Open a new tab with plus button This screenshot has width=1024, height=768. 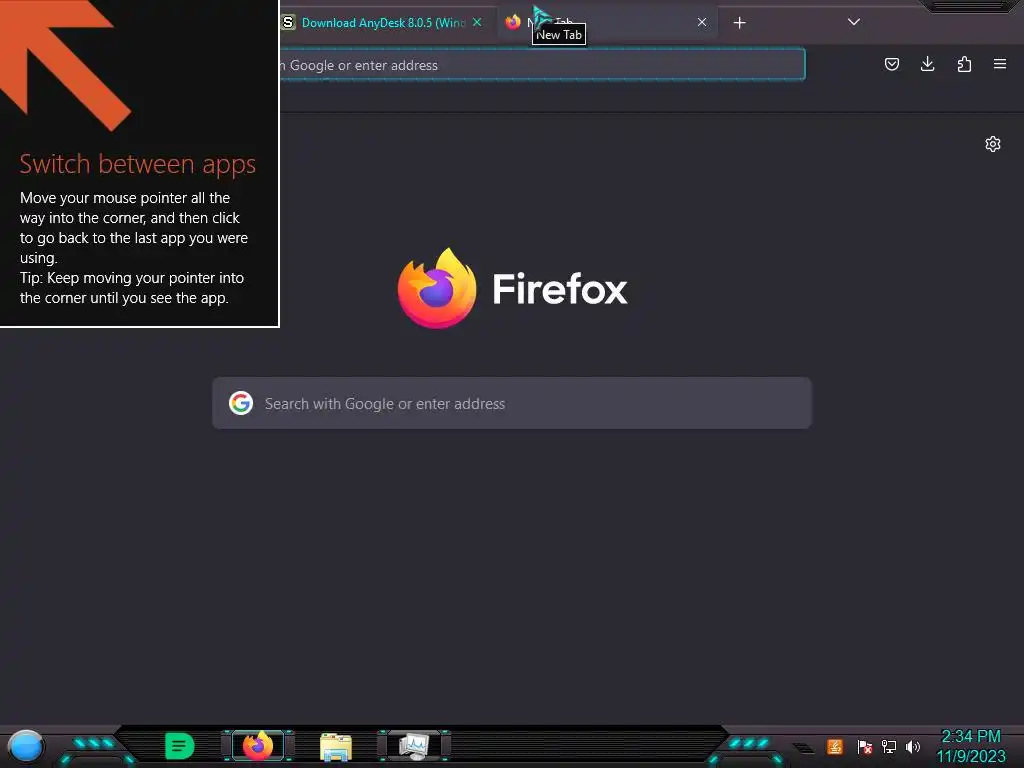739,23
